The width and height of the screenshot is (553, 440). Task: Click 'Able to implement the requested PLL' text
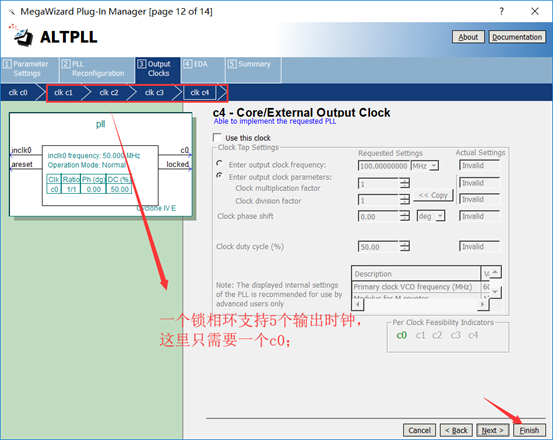click(275, 121)
